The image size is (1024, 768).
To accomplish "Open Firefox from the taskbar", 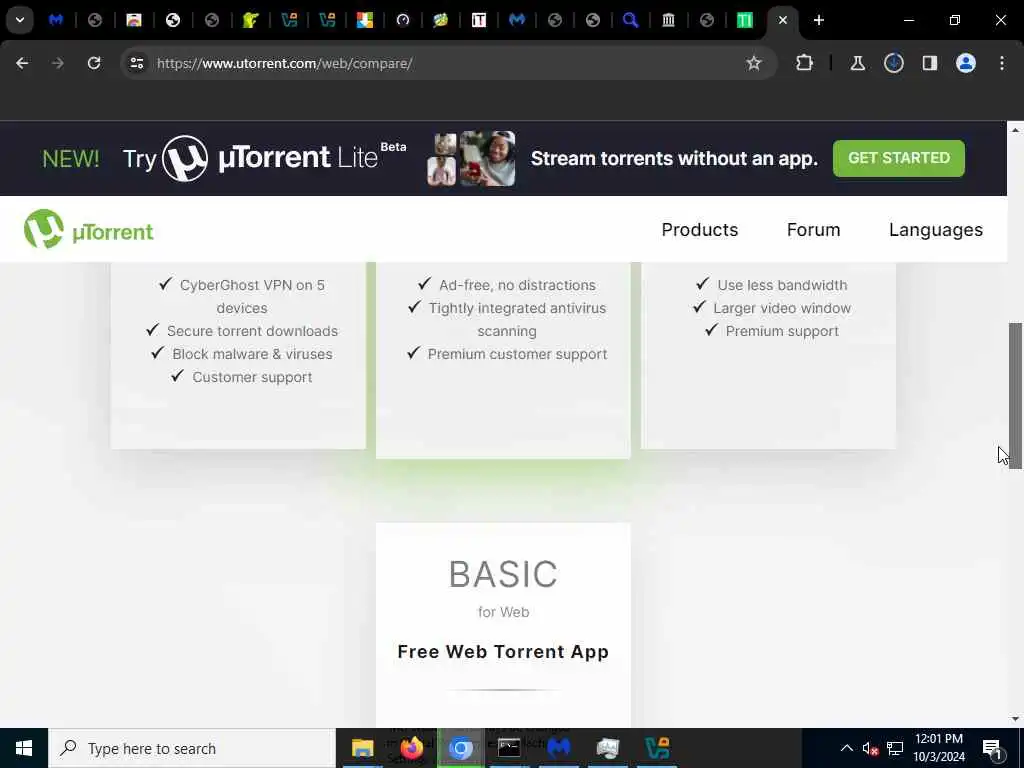I will [x=411, y=748].
